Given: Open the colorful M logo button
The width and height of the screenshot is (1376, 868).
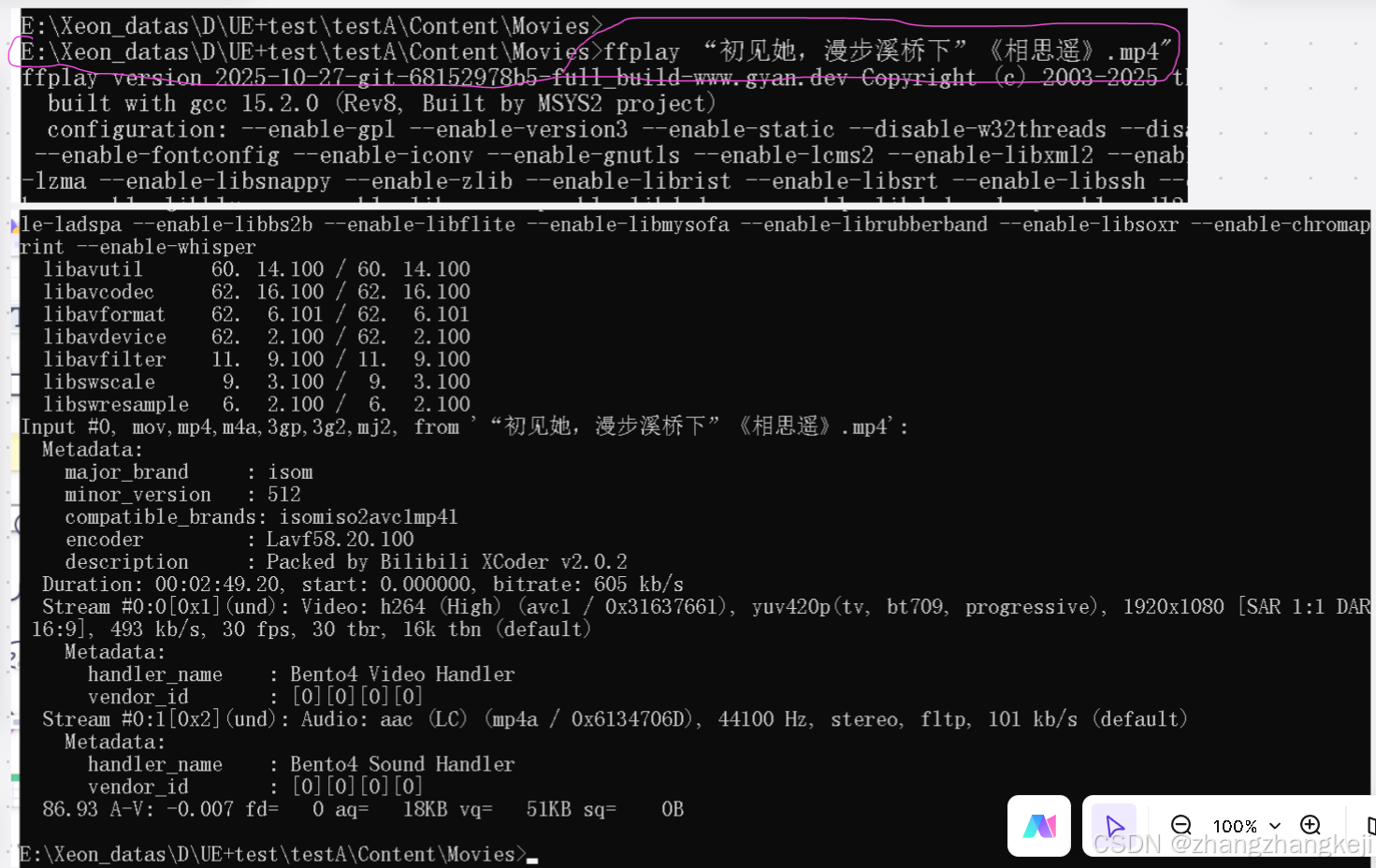Looking at the screenshot, I should pos(1039,826).
